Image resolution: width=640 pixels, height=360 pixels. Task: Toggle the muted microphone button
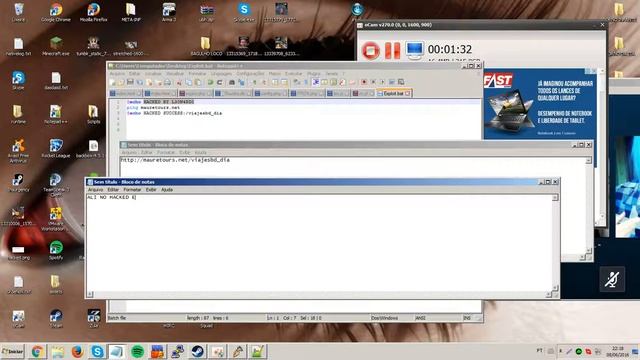click(612, 279)
